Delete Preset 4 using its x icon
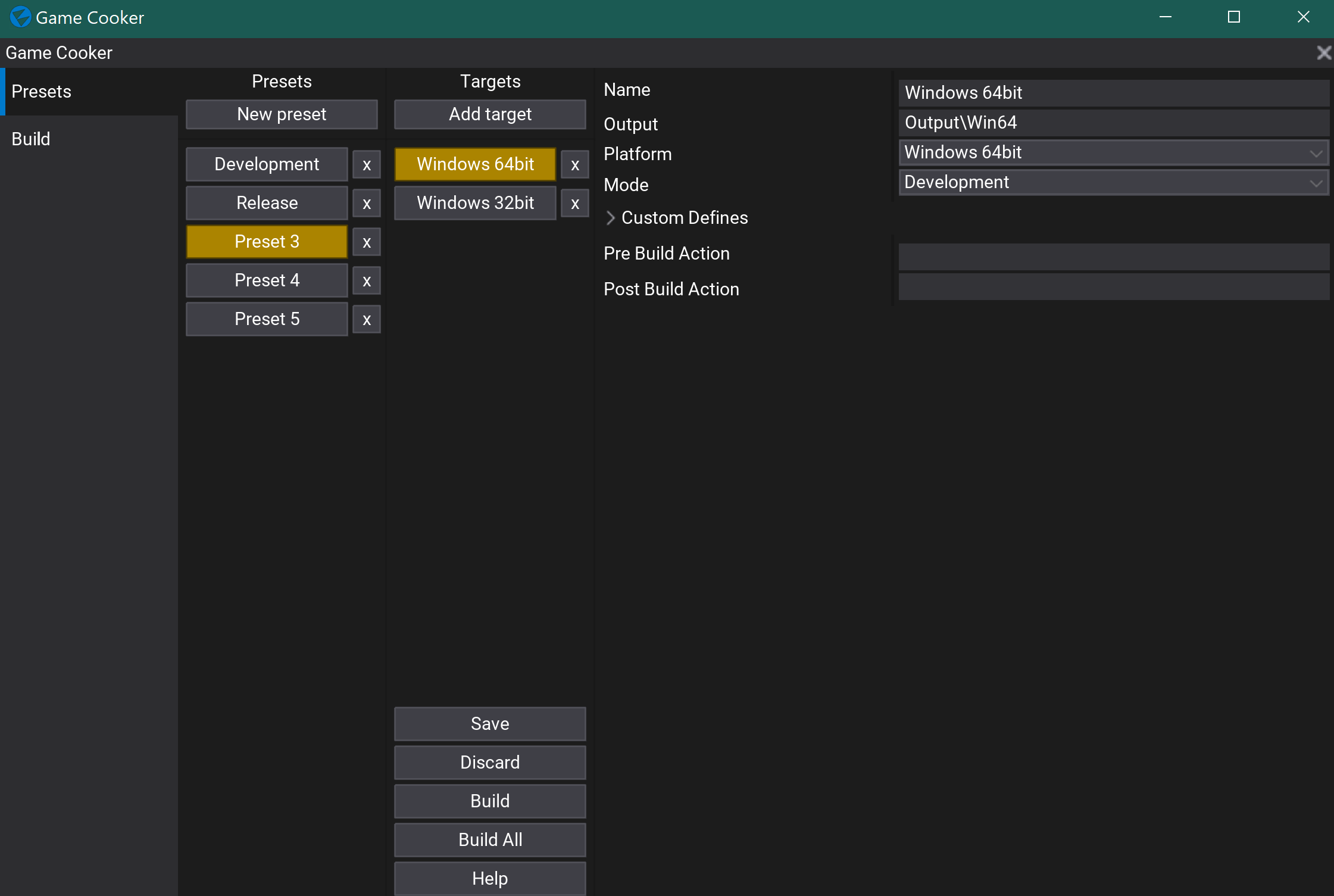Screen dimensions: 1334x896 coord(366,280)
